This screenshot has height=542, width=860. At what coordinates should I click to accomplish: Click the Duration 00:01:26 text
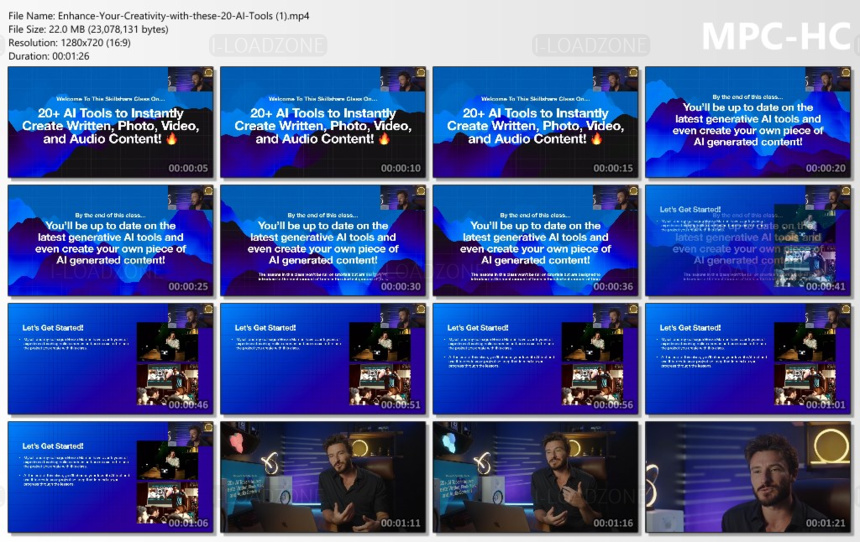tap(48, 56)
